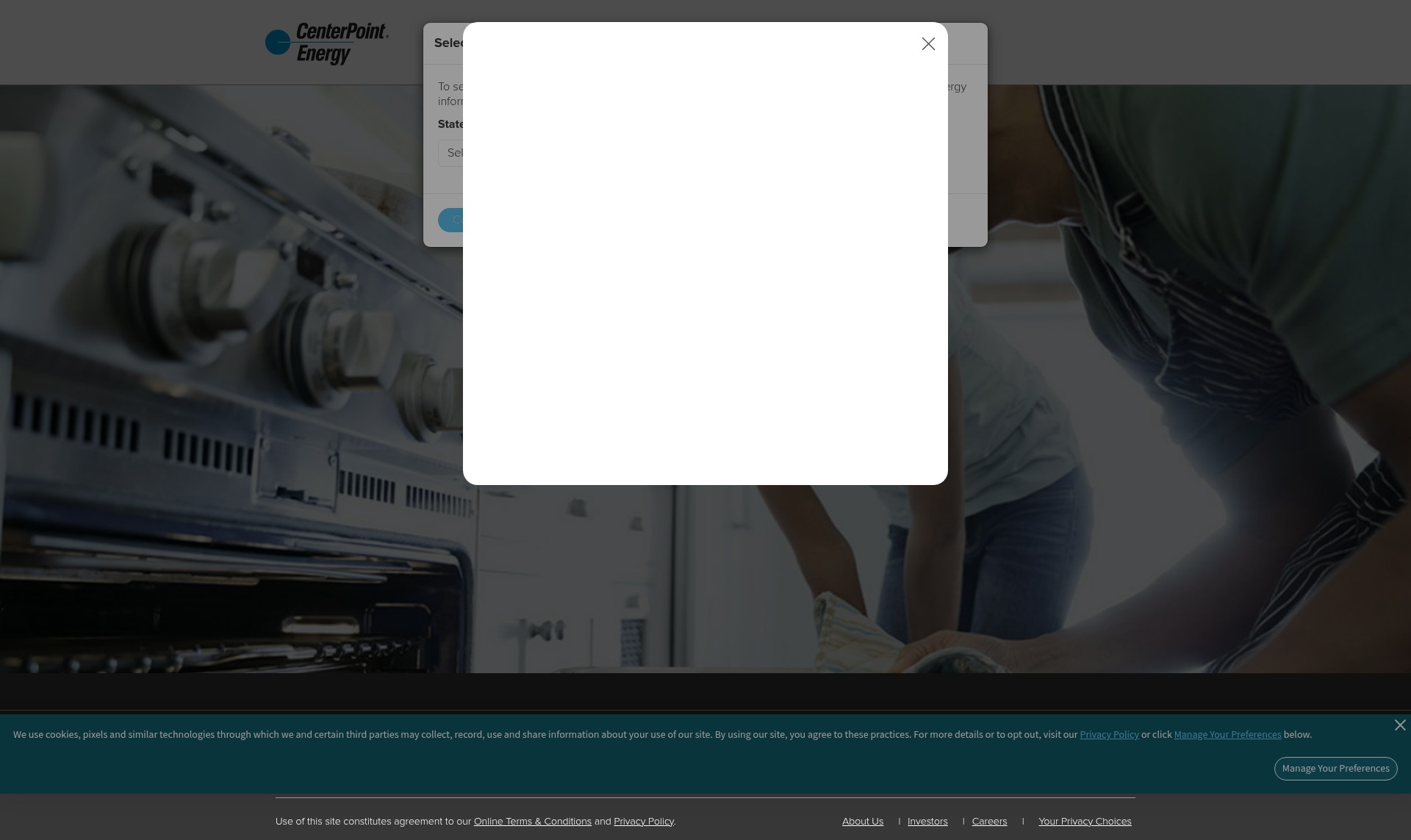Open Online Terms & Conditions link

point(533,822)
